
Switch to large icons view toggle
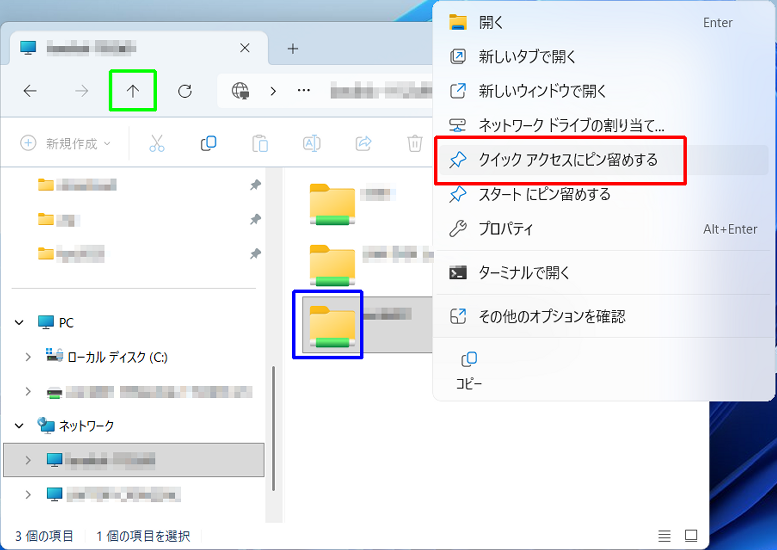691,536
